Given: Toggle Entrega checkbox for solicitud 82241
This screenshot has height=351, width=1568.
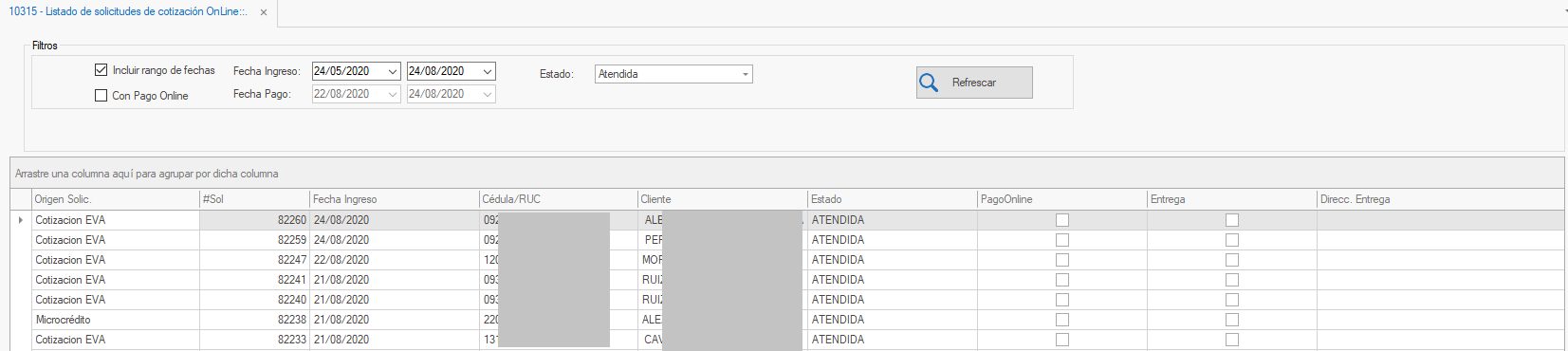Looking at the screenshot, I should tap(1232, 280).
